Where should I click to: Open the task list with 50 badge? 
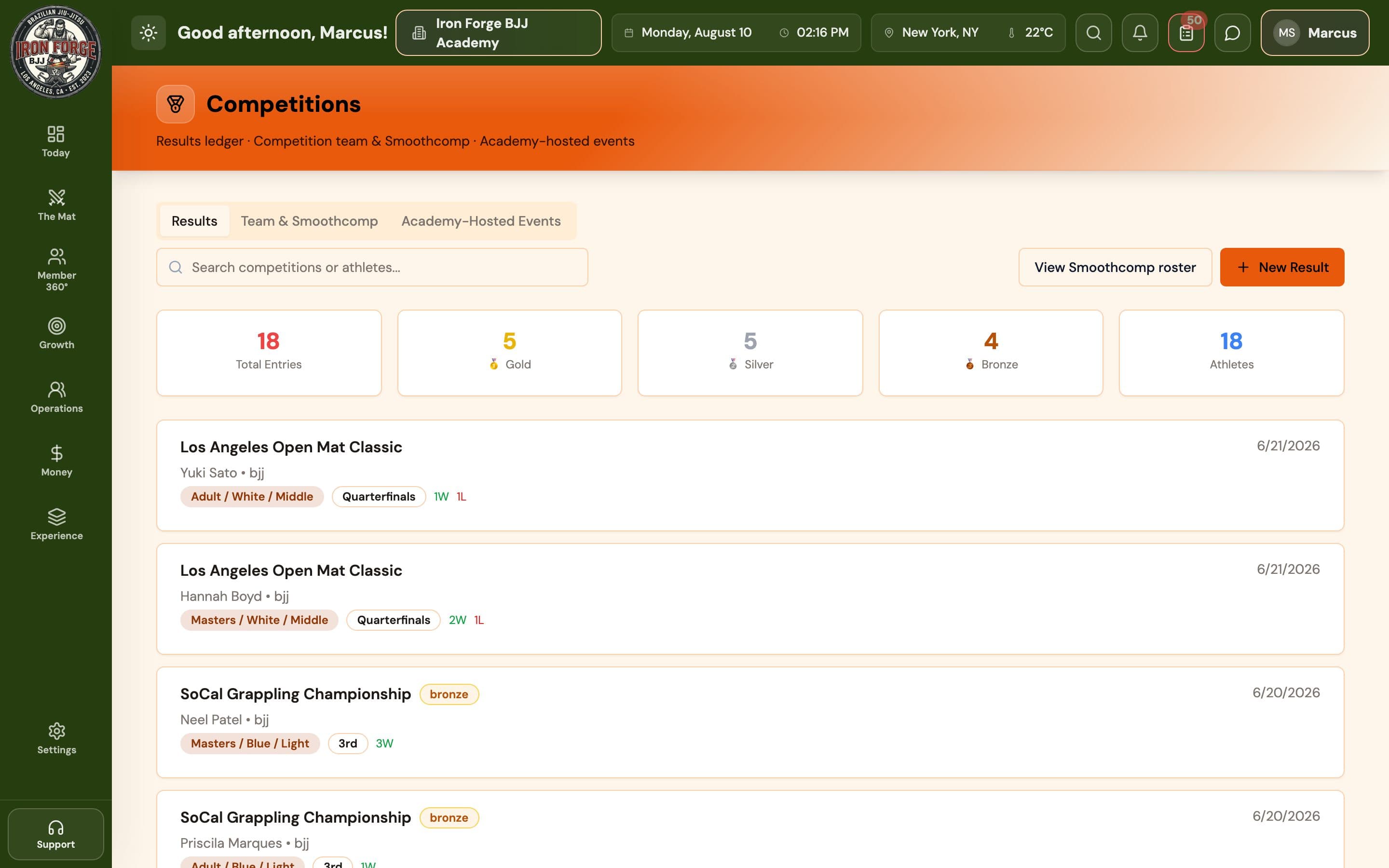(1186, 33)
